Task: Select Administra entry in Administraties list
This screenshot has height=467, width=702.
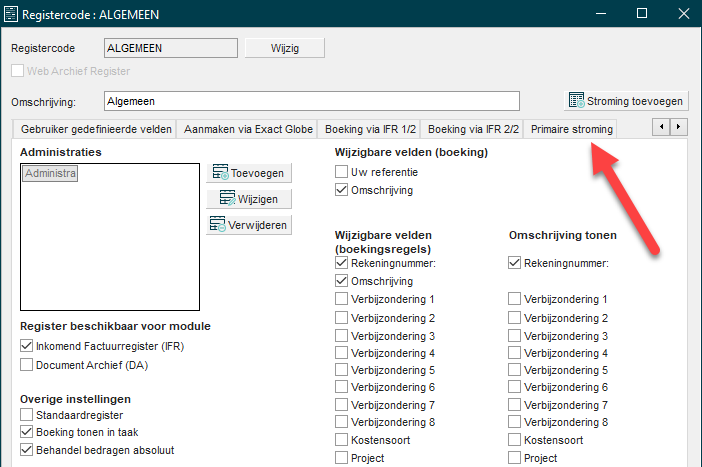Action: (50, 174)
